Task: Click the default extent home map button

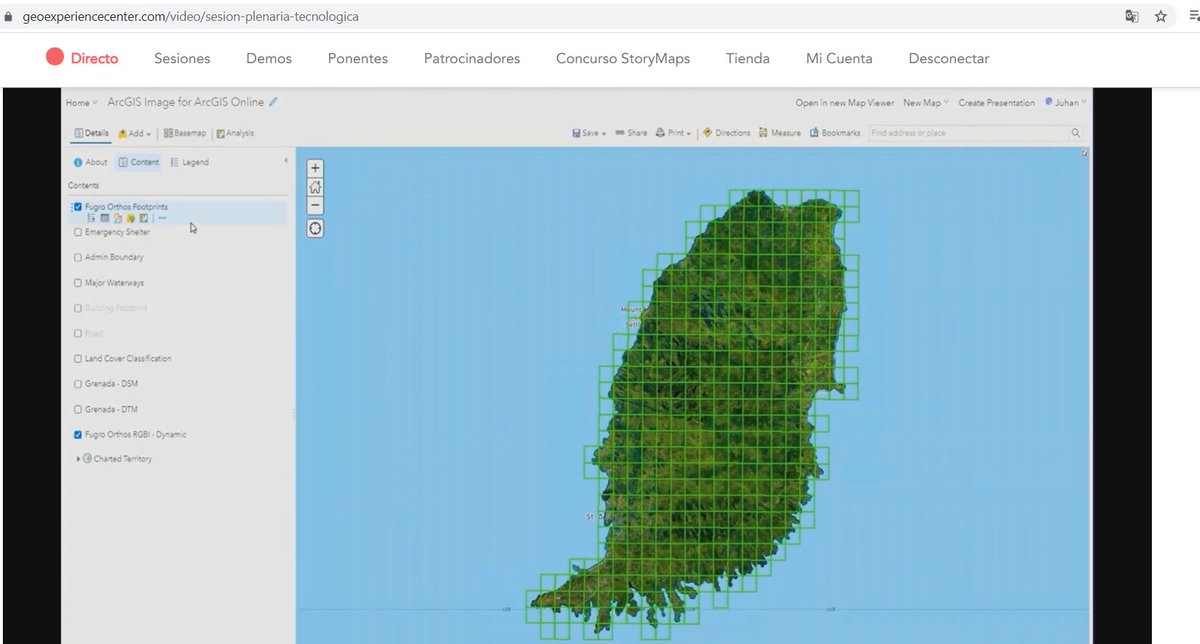Action: pyautogui.click(x=315, y=187)
